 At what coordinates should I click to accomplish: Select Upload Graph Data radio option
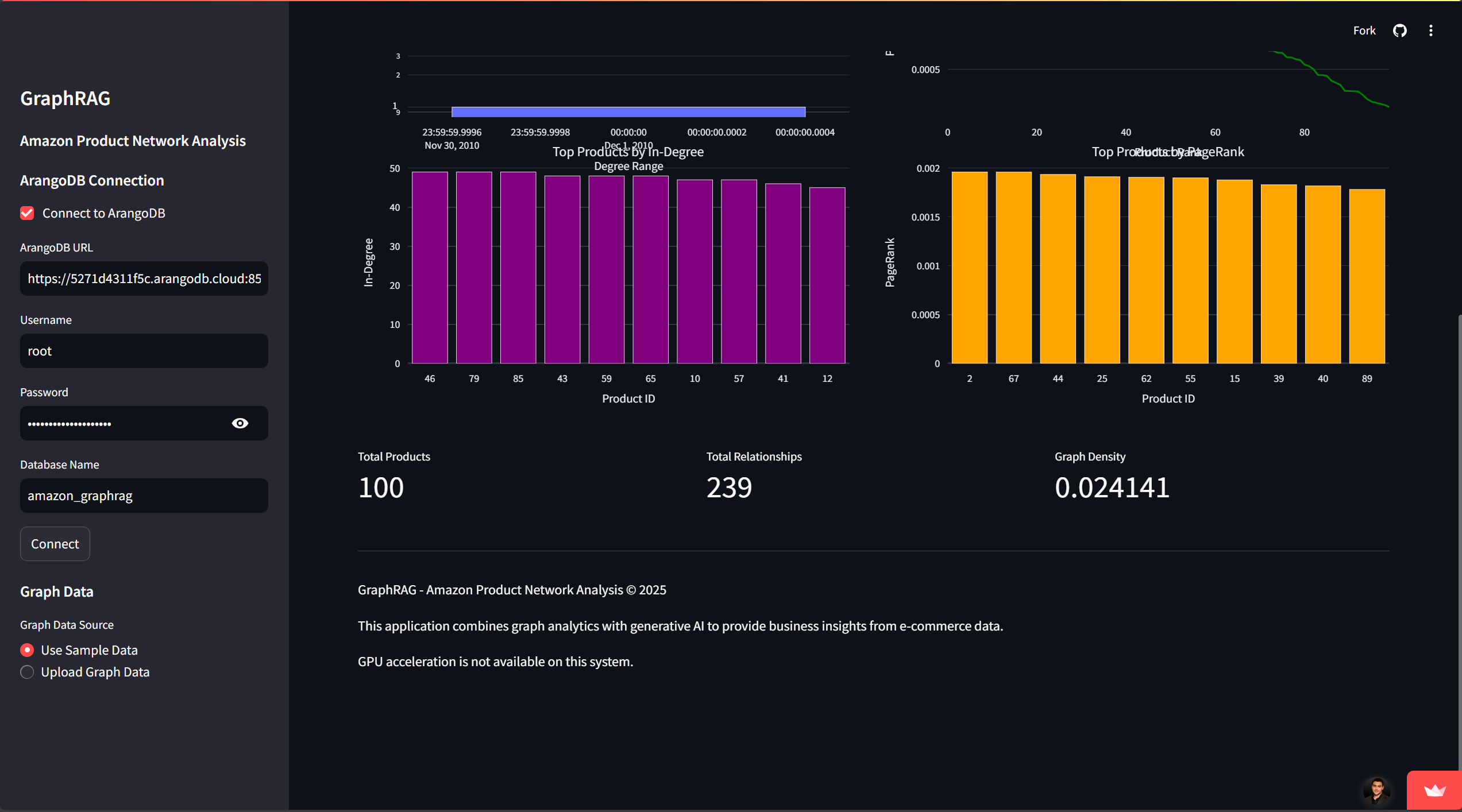[x=27, y=672]
